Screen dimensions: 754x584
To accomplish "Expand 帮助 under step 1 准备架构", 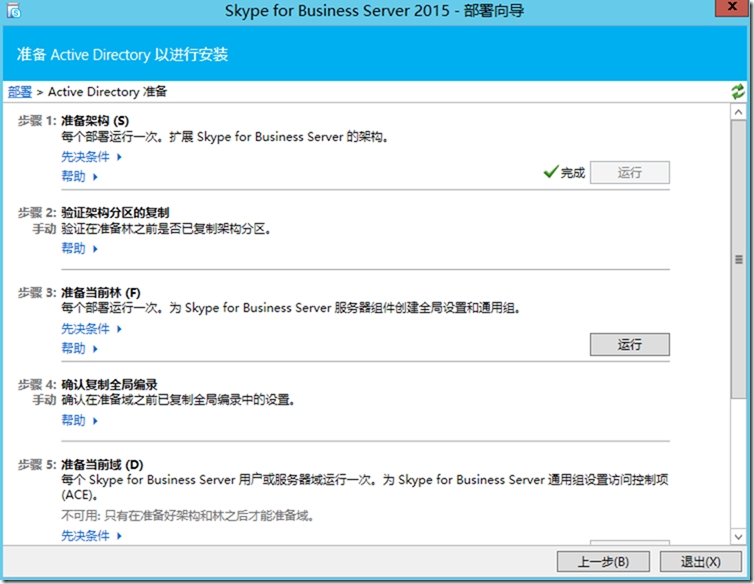I will [79, 177].
